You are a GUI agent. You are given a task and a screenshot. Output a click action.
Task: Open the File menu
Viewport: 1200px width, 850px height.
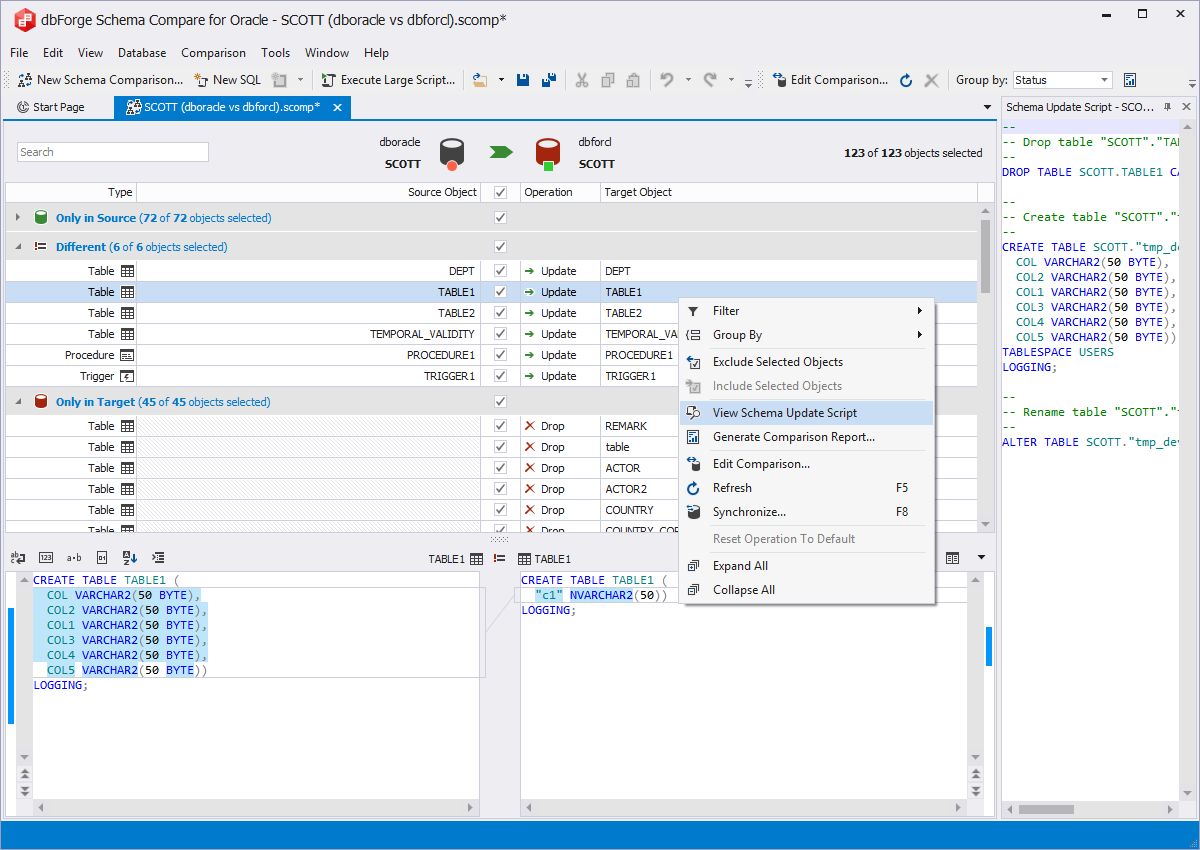point(19,53)
